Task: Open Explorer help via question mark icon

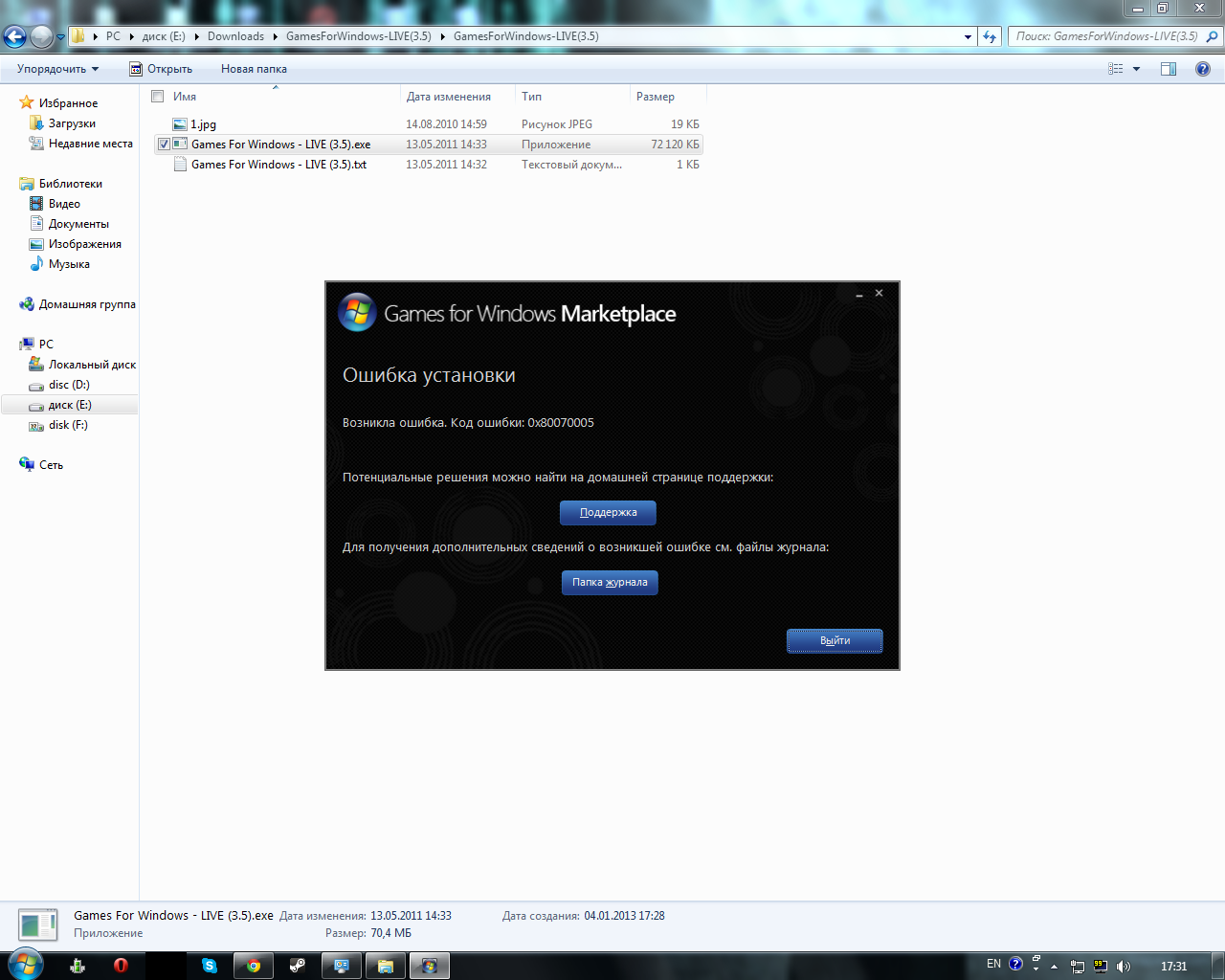Action: 1203,69
